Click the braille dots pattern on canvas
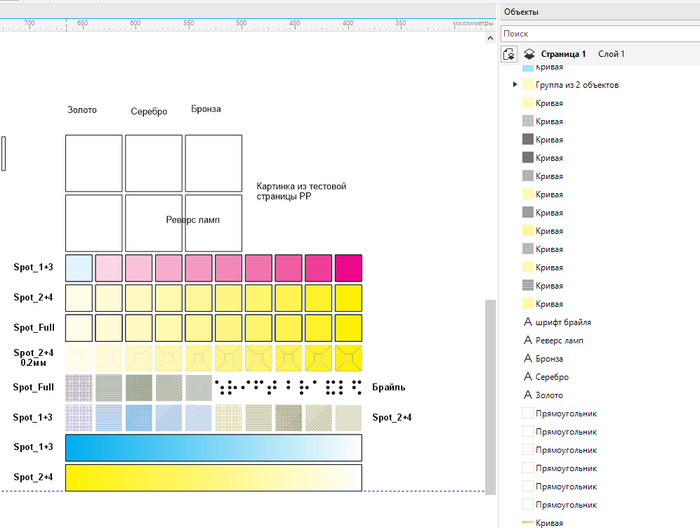 click(x=288, y=387)
